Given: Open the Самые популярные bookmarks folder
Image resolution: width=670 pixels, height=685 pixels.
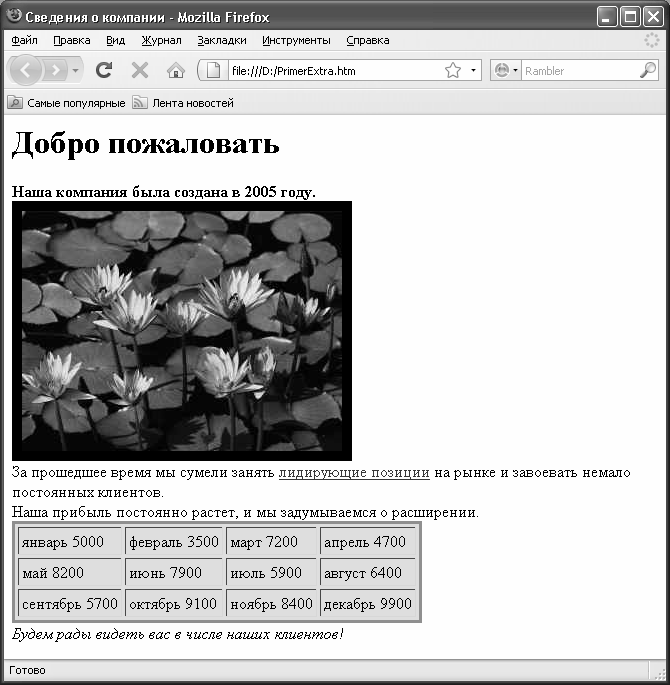Looking at the screenshot, I should pyautogui.click(x=67, y=103).
